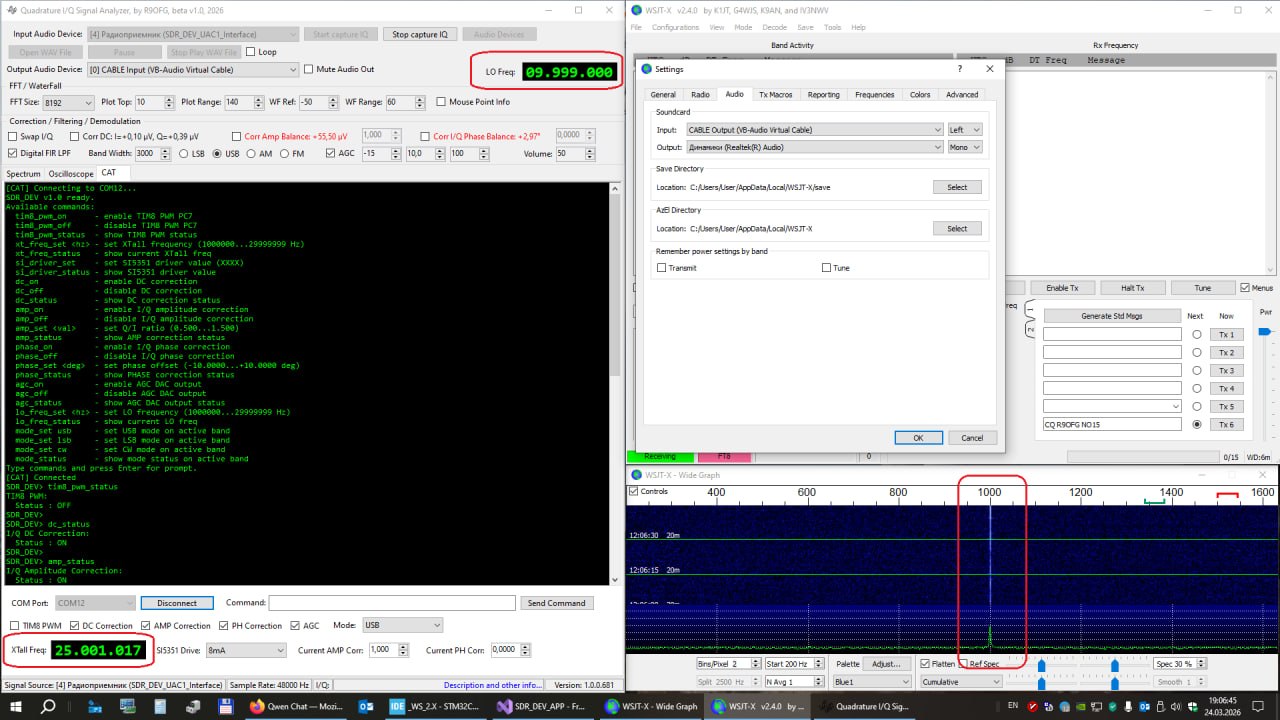Open the STM32CubeIDE taskbar item
The height and width of the screenshot is (720, 1280).
click(x=434, y=706)
